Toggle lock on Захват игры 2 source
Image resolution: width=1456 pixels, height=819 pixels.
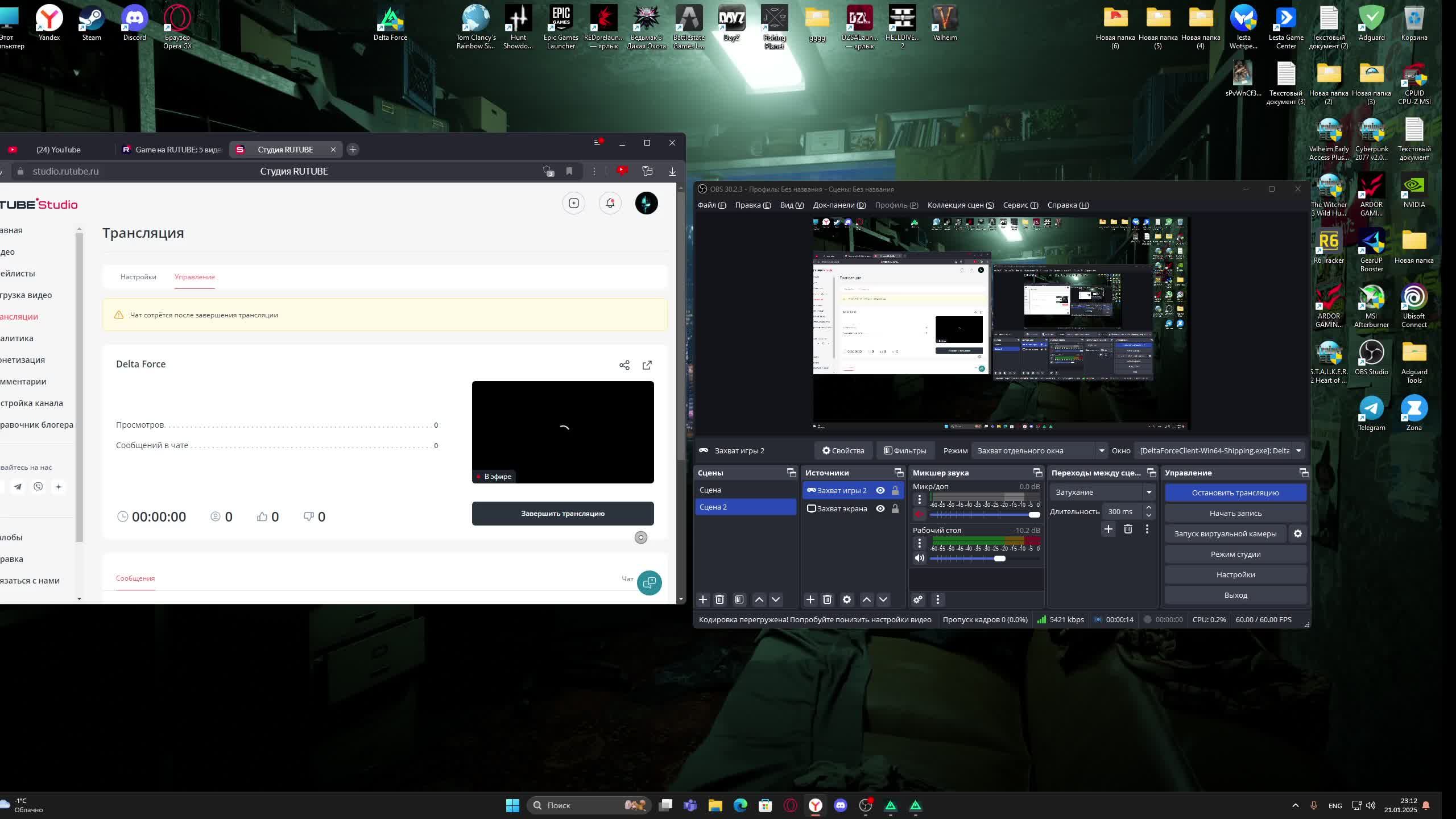pyautogui.click(x=895, y=490)
